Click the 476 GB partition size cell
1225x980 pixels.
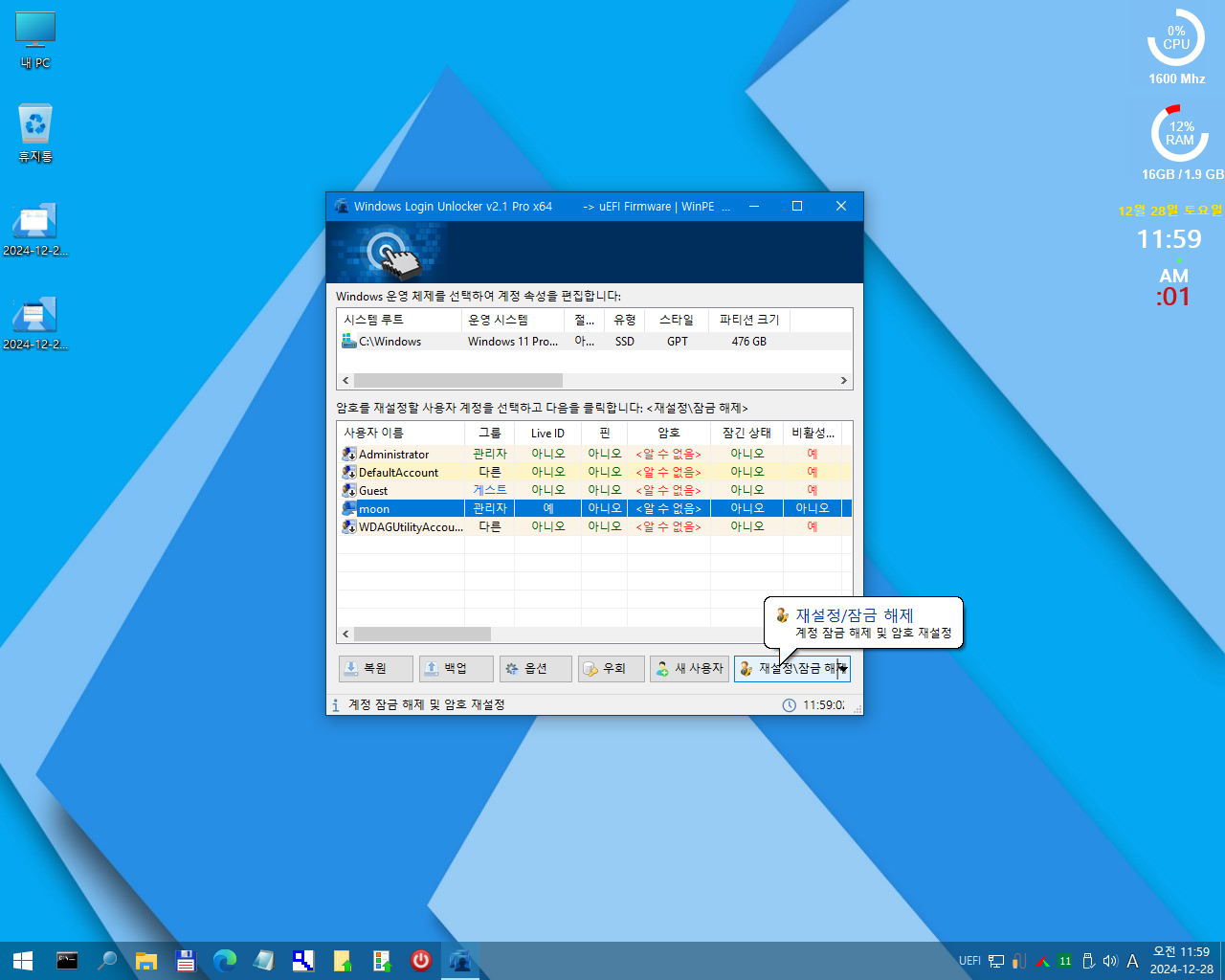tap(749, 342)
